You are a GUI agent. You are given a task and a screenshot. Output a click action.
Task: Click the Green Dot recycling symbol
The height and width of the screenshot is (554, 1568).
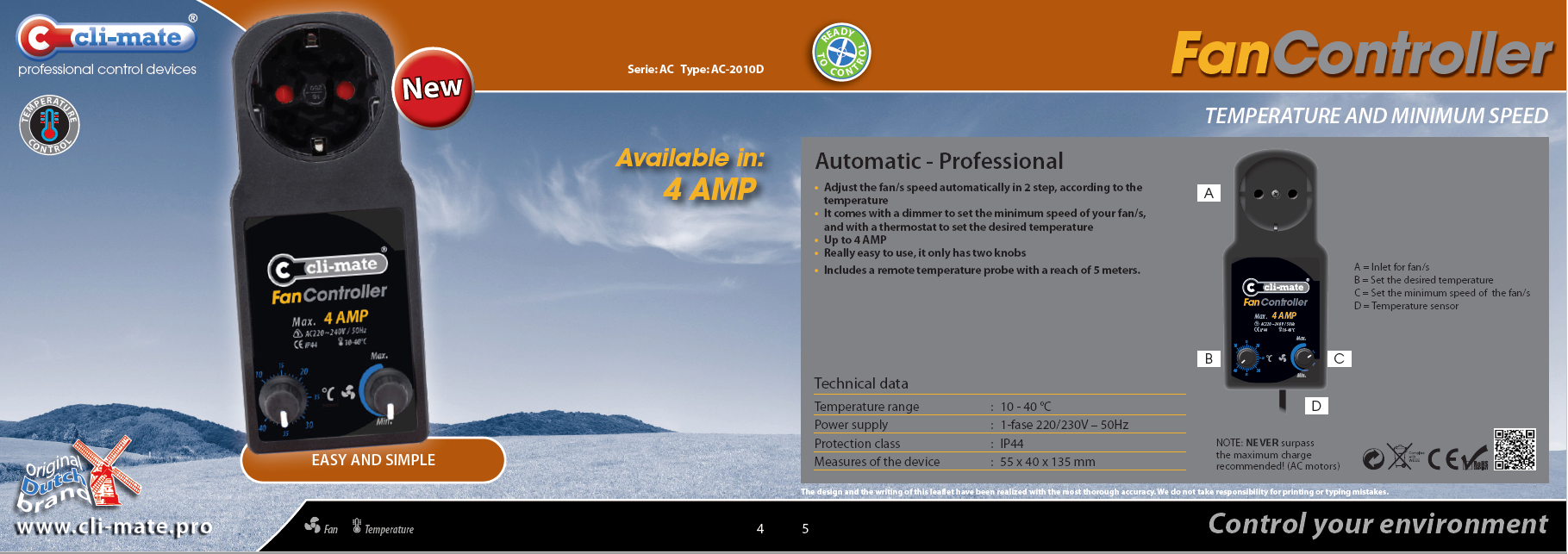[x=1373, y=458]
